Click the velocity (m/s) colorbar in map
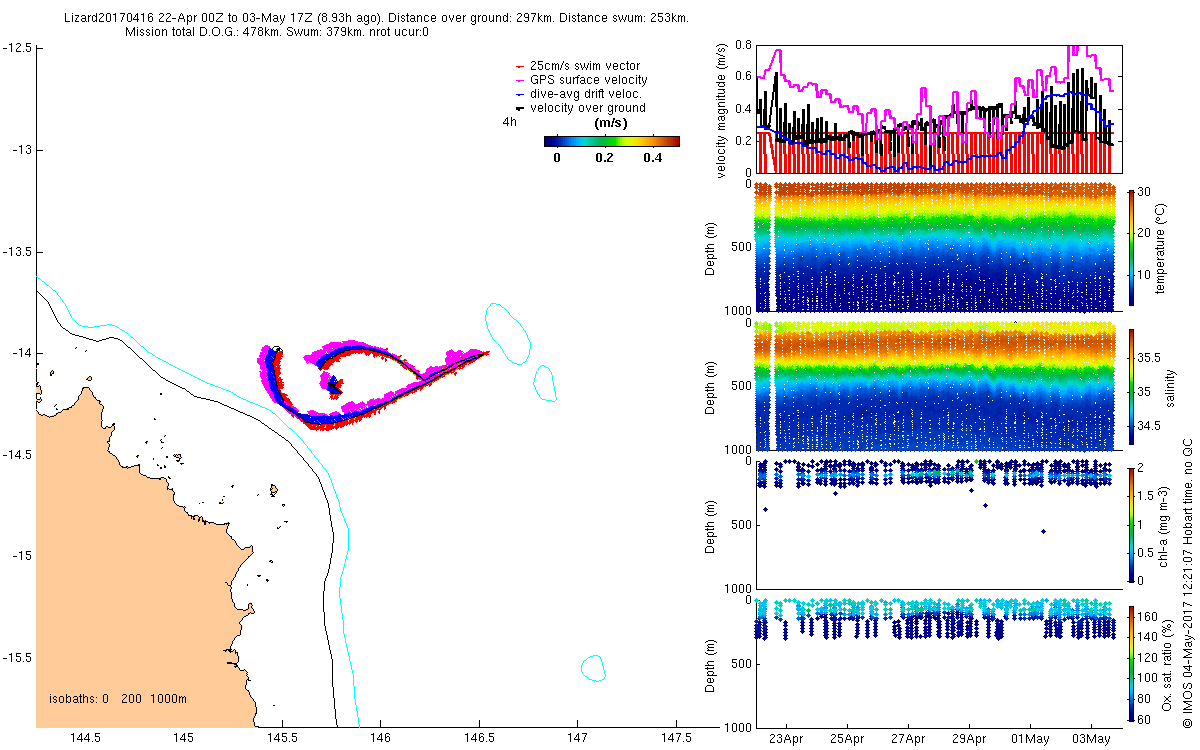Viewport: 1200px width, 750px height. 612,141
